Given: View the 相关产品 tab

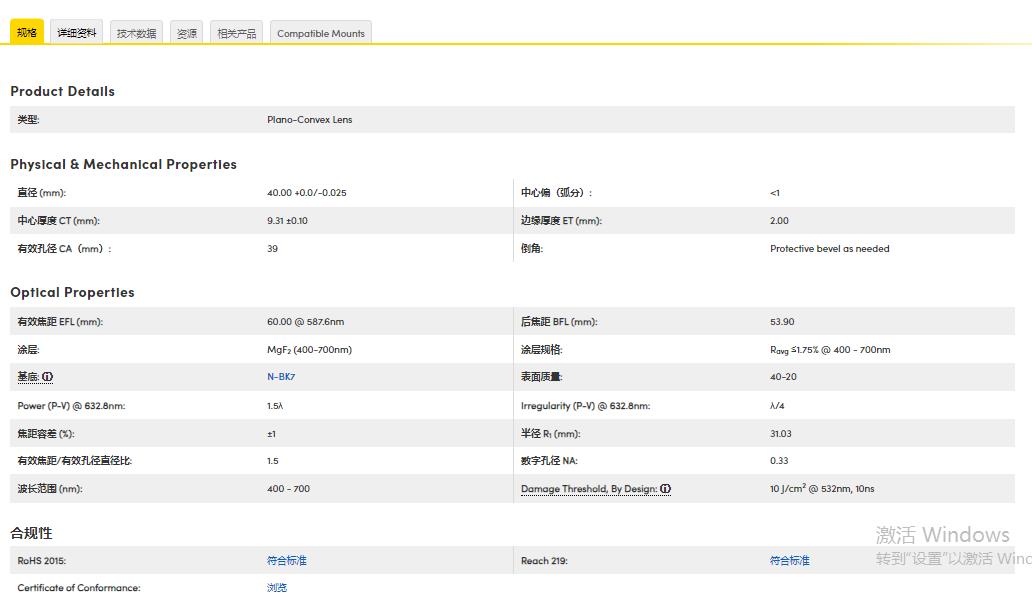Looking at the screenshot, I should click(x=236, y=31).
